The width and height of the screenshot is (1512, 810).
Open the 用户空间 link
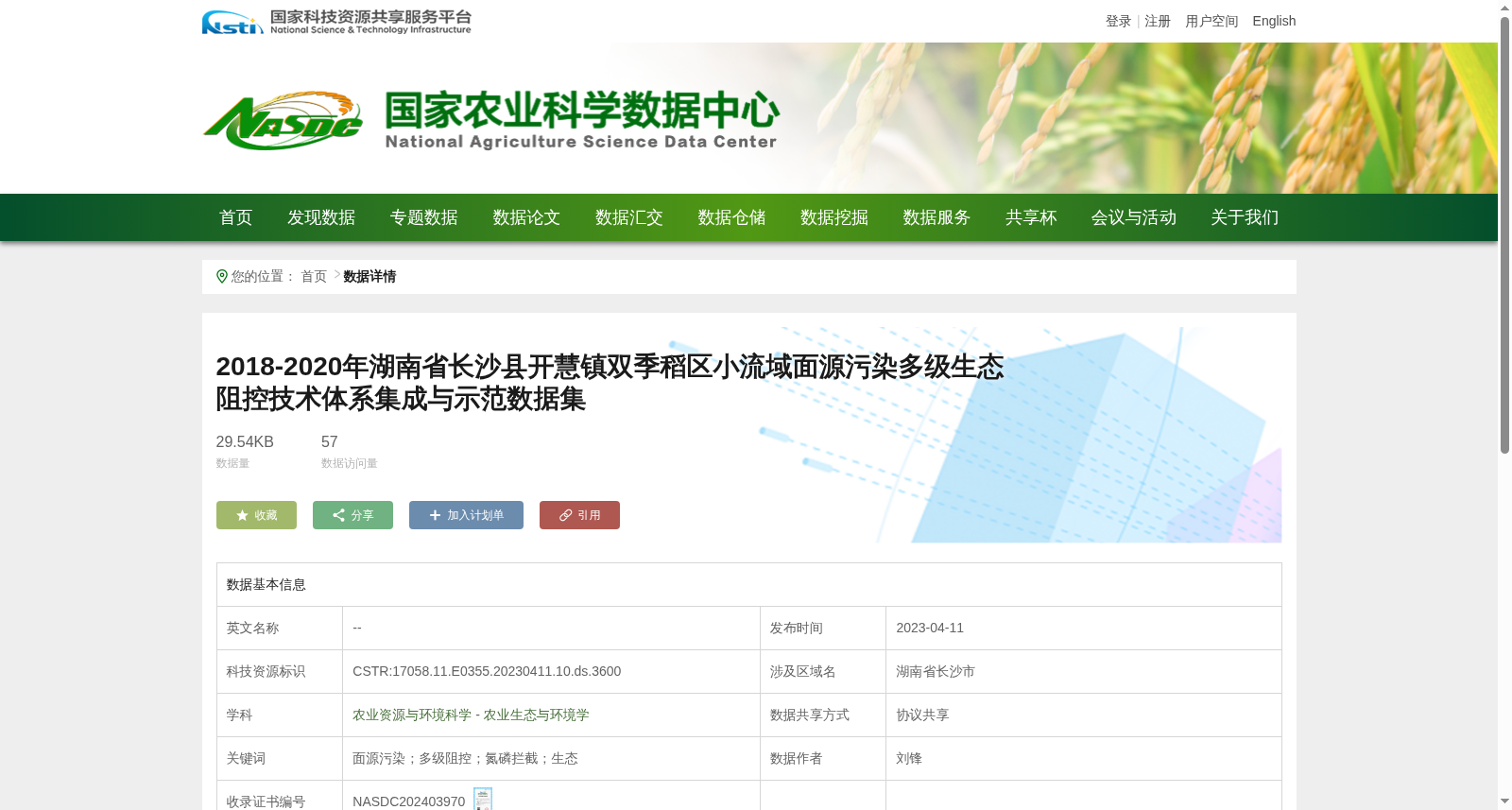[1211, 21]
